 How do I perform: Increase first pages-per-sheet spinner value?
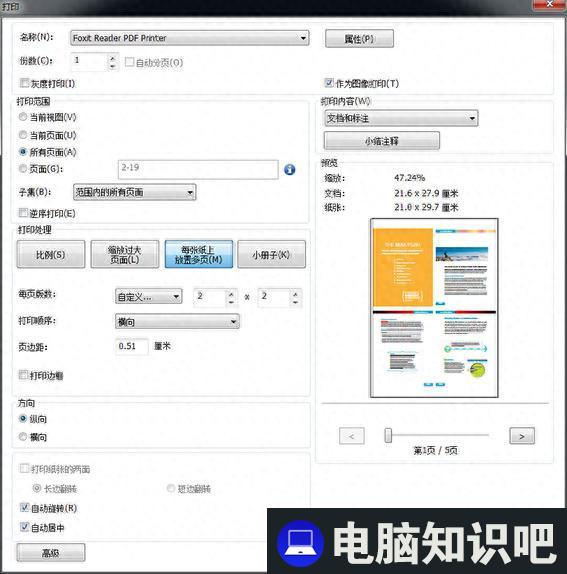click(x=231, y=294)
